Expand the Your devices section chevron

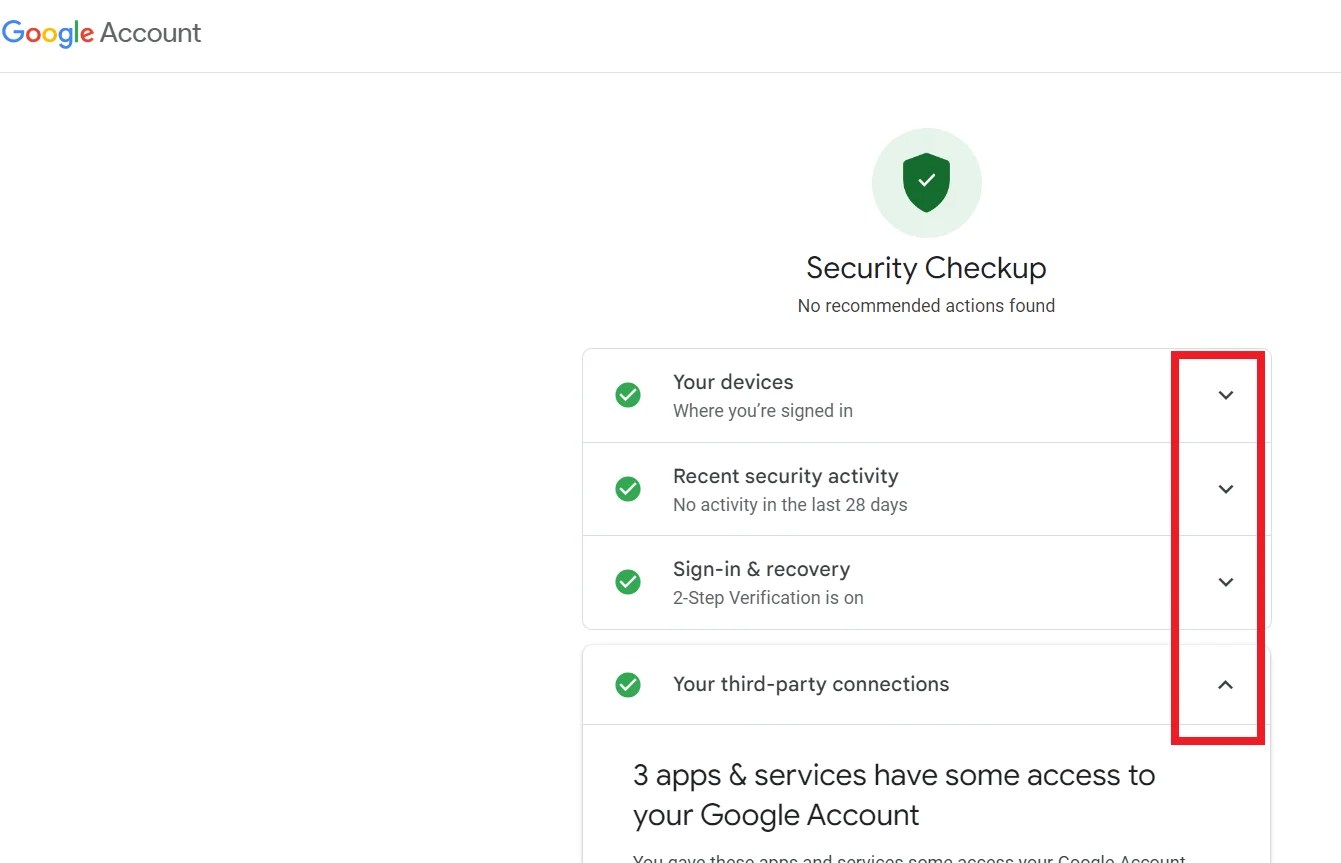pos(1225,395)
